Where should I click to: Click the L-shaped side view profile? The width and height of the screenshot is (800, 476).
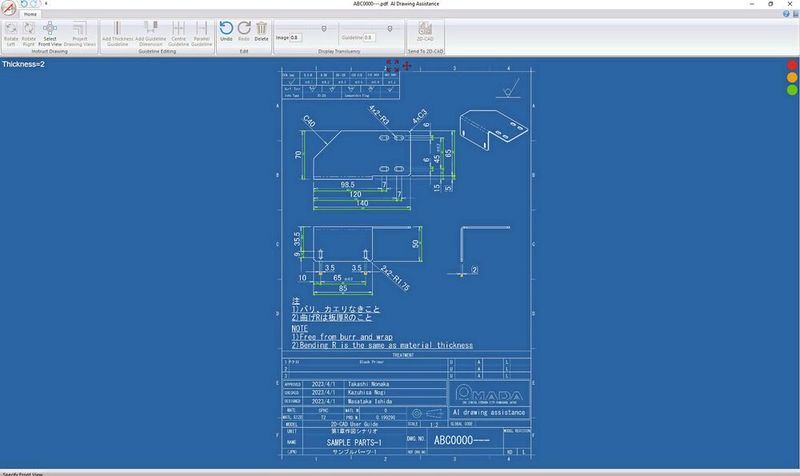pyautogui.click(x=485, y=245)
